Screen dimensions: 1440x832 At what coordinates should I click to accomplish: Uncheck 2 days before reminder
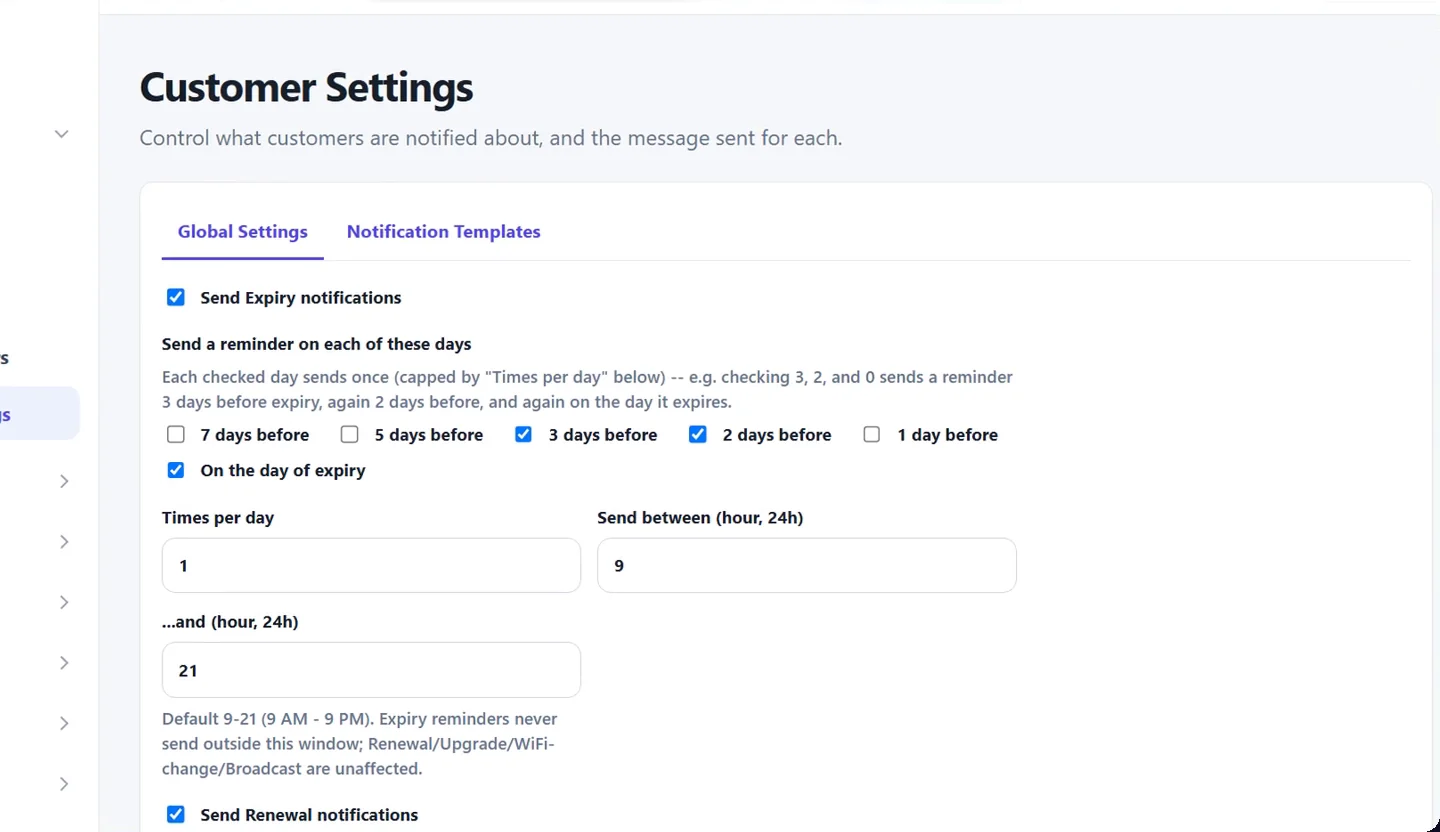click(698, 434)
